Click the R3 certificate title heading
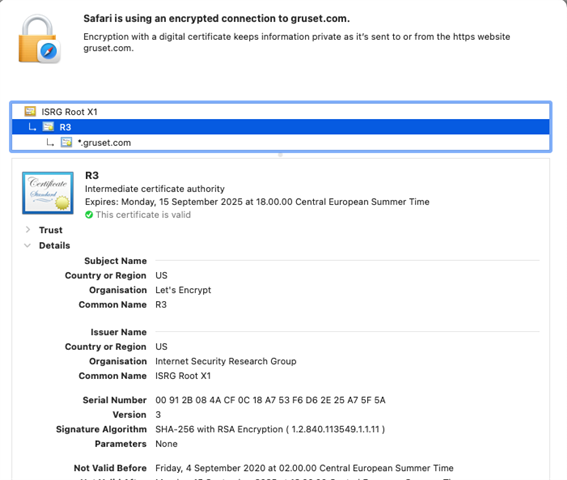Viewport: 567px width, 480px height. coord(92,175)
